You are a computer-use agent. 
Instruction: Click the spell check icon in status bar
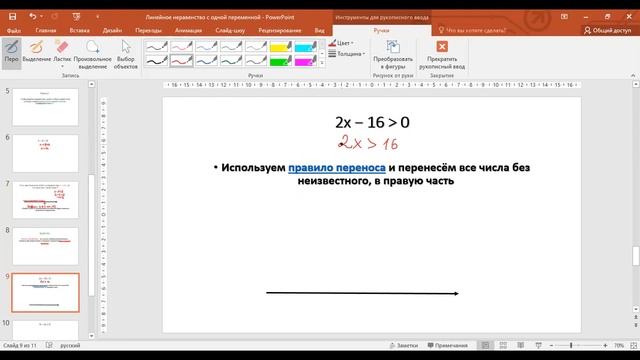click(49, 345)
